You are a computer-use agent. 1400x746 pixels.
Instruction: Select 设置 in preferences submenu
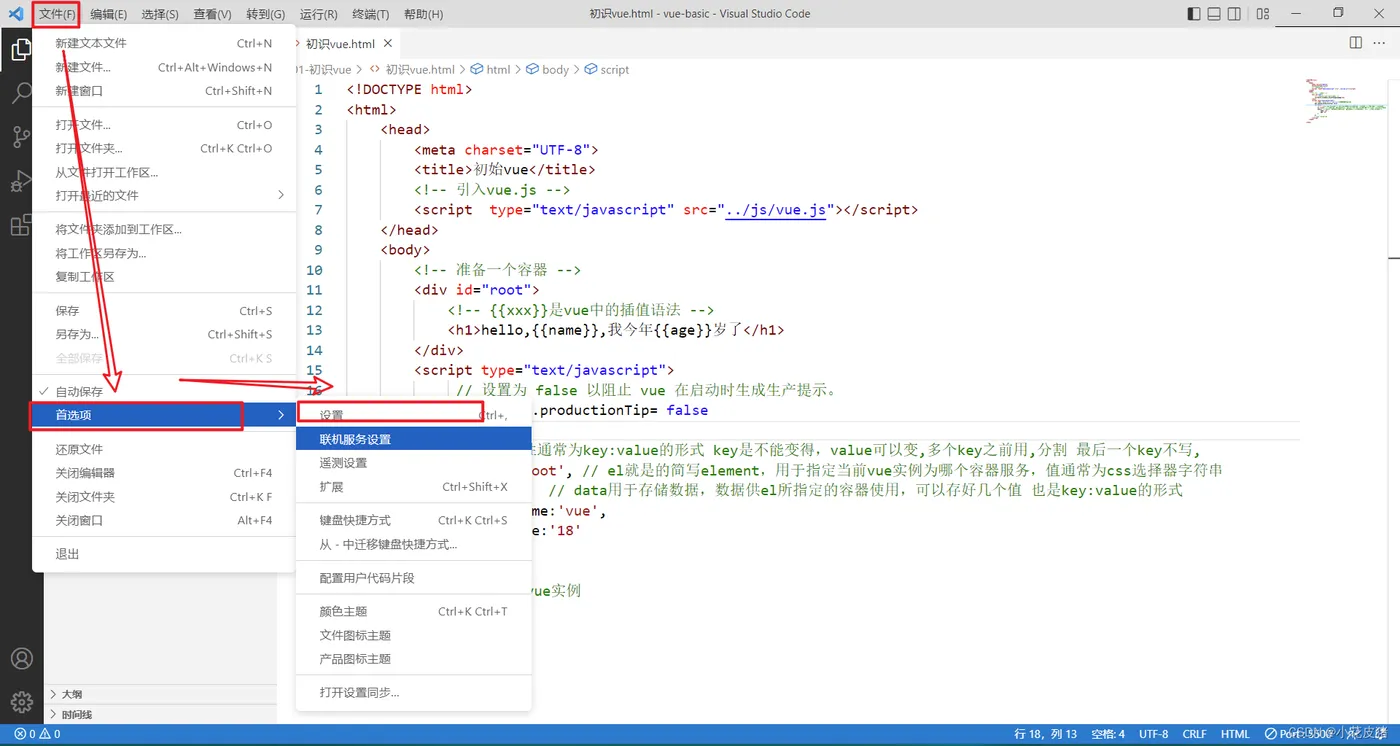pos(414,415)
